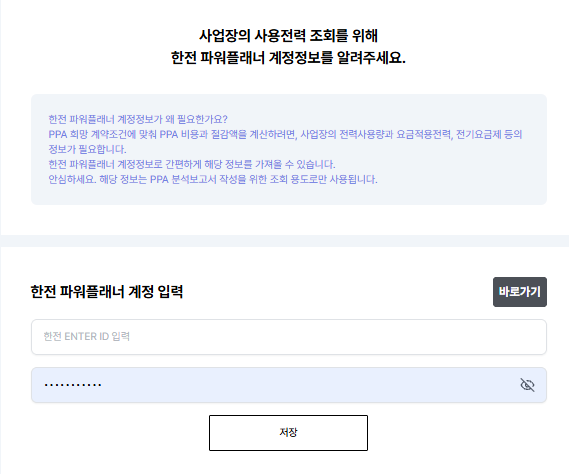Select the line starting 'PPA 희망 계약조건에 맞춰'
569x474 pixels.
click(x=285, y=135)
